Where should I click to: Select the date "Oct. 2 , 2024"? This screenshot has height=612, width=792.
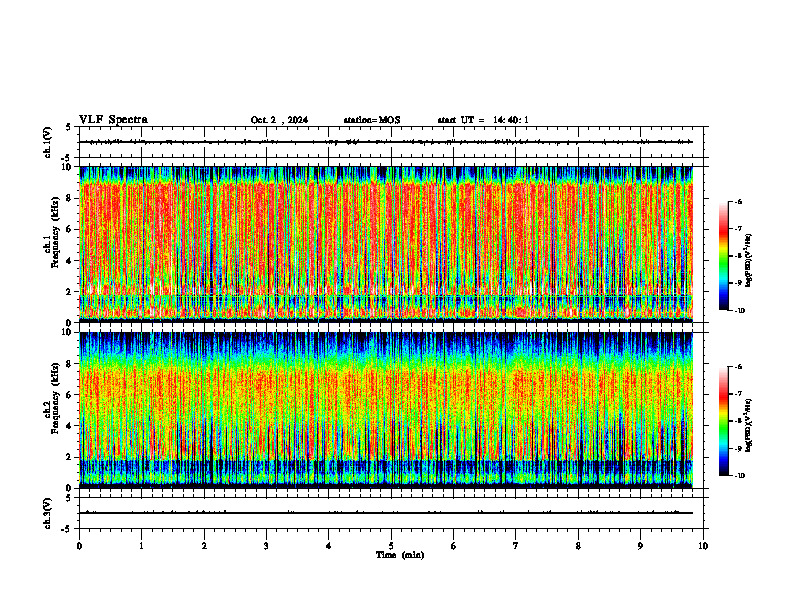[279, 120]
